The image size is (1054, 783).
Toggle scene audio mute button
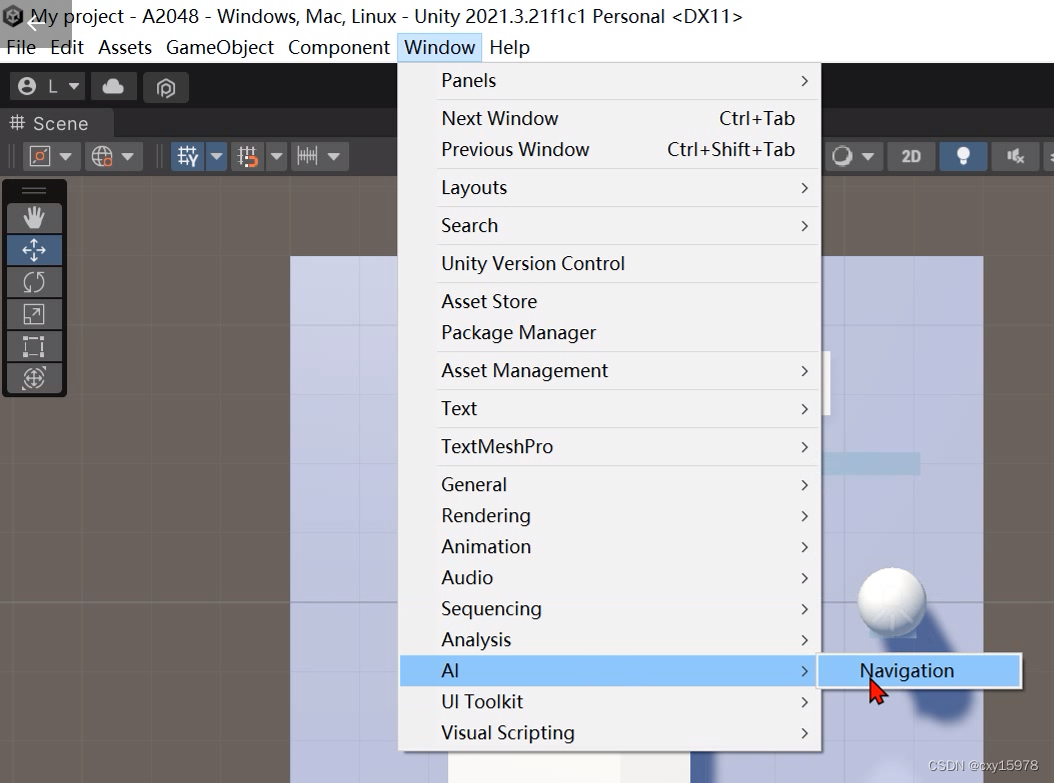click(1015, 157)
